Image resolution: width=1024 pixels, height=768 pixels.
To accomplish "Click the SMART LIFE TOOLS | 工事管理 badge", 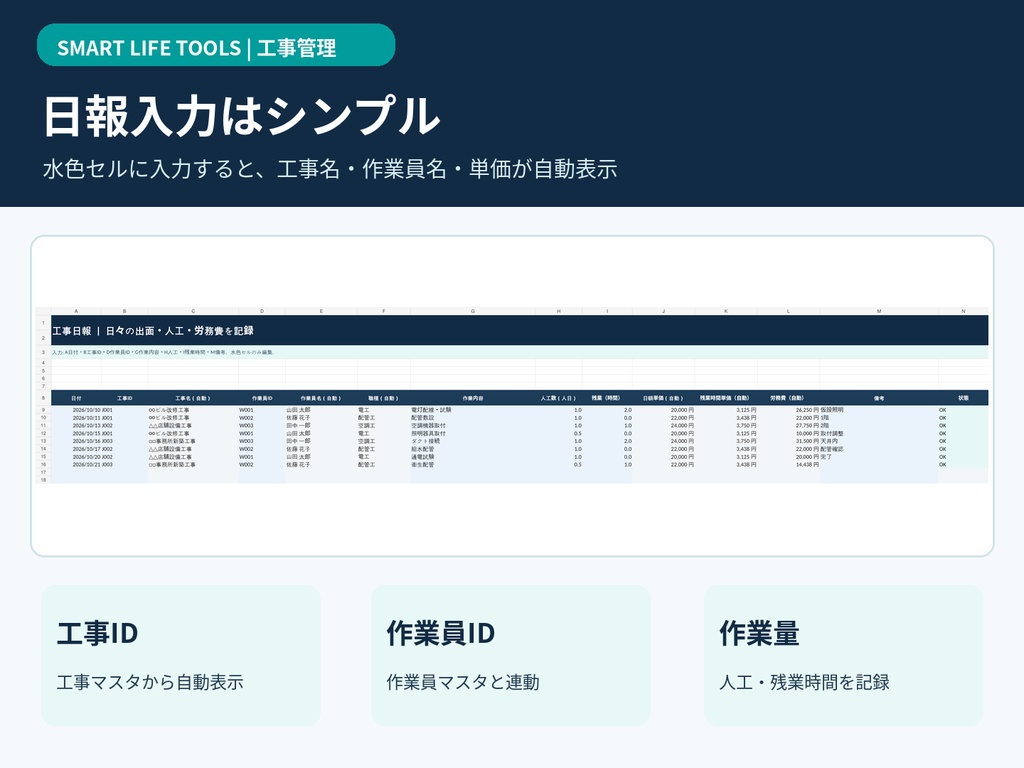I will (x=216, y=45).
